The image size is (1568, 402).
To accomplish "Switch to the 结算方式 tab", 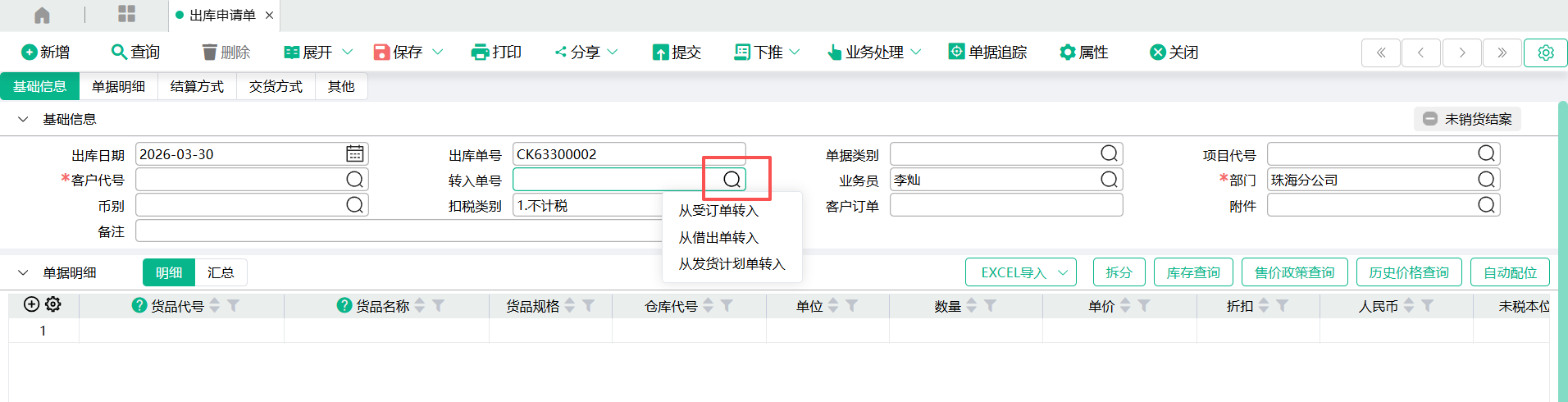I will (197, 86).
